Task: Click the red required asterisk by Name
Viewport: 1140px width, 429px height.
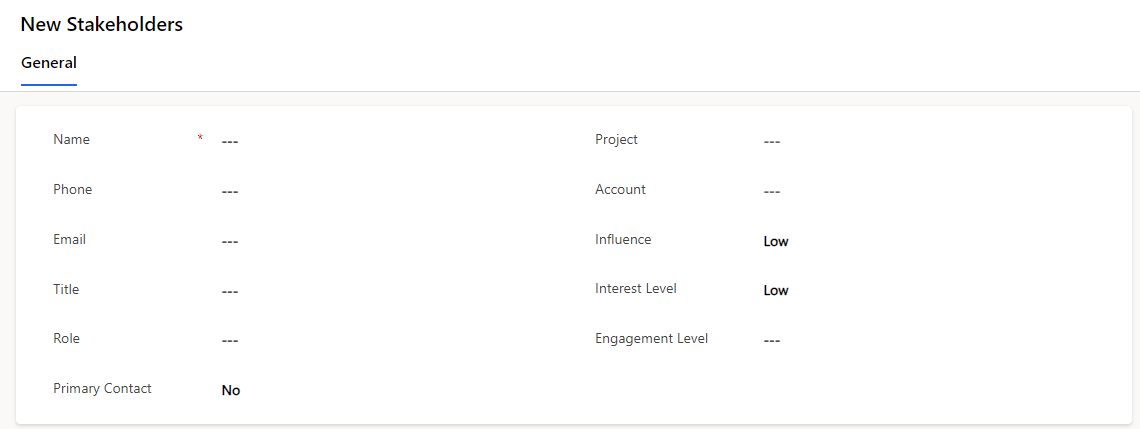Action: [200, 137]
